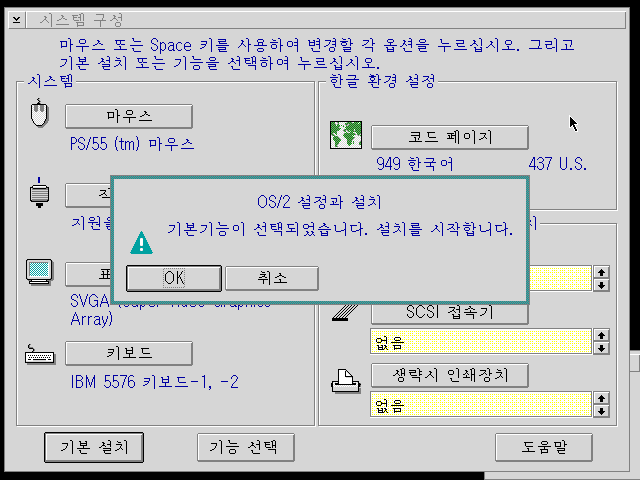The width and height of the screenshot is (640, 480).
Task: Click the SCSI 없음 value field
Action: (x=480, y=342)
